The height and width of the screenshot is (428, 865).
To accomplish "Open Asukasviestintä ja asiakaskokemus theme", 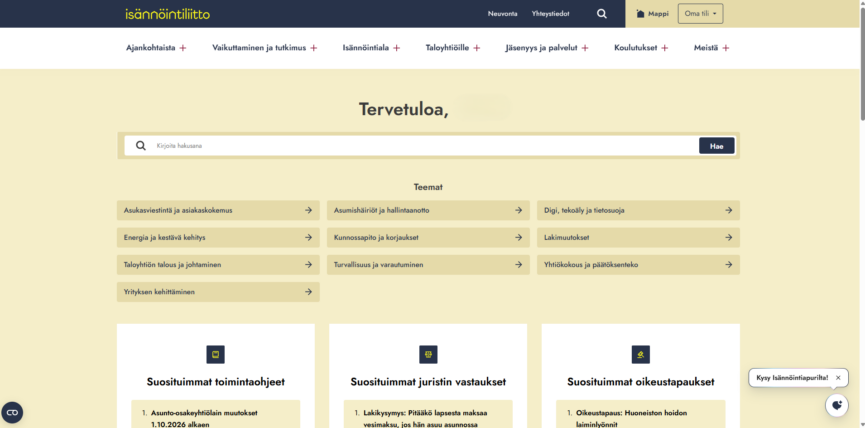I will coord(218,210).
